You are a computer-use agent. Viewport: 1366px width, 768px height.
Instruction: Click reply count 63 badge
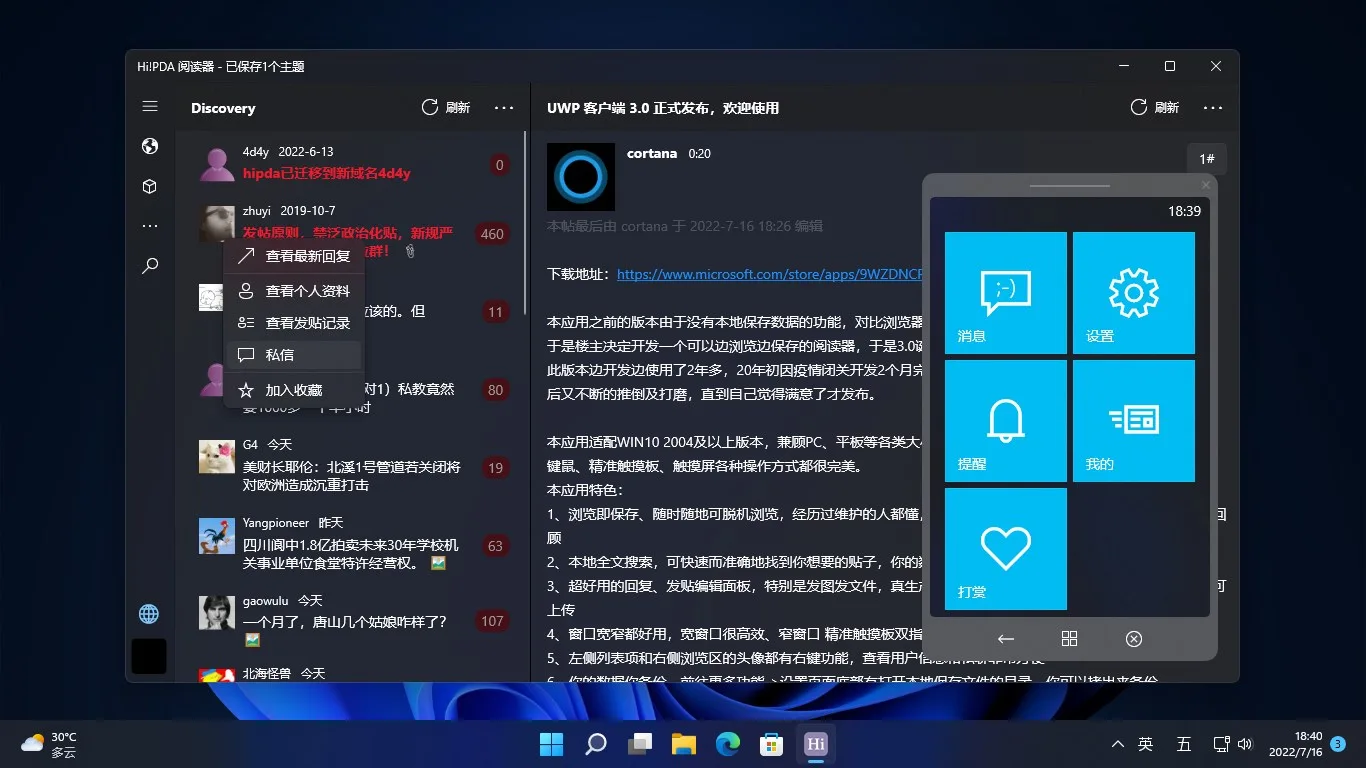(495, 546)
